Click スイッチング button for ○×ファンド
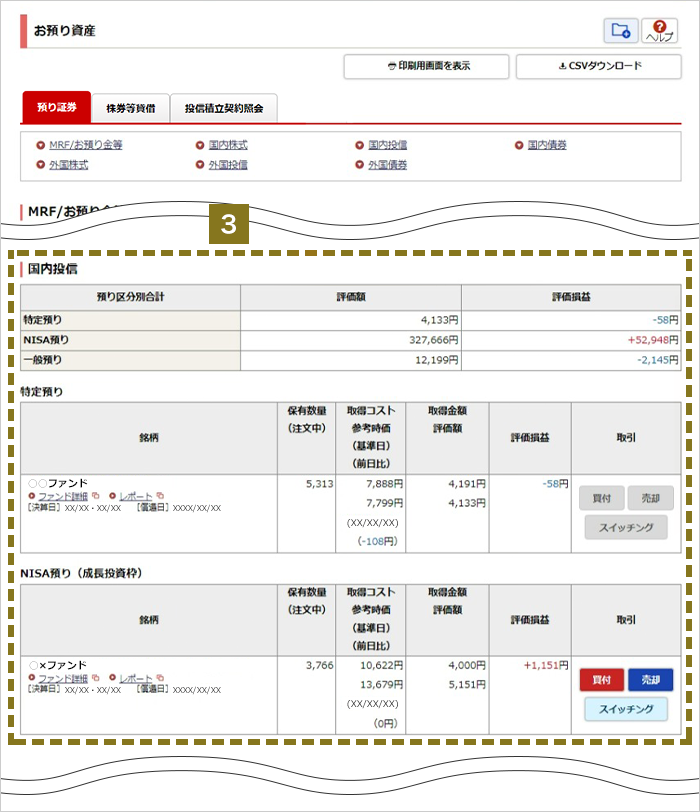The image size is (700, 812). [626, 709]
